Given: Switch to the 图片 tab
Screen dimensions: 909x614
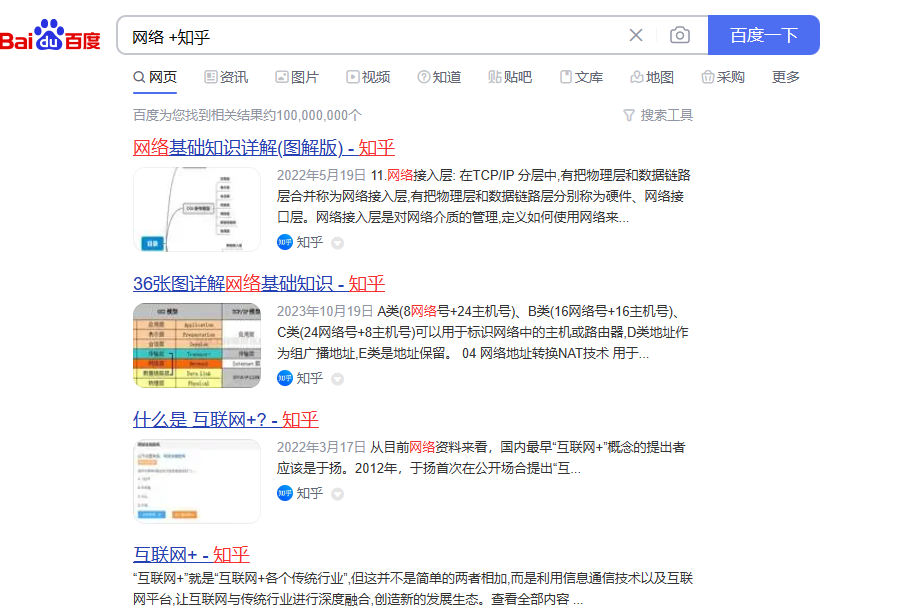Looking at the screenshot, I should coord(297,77).
